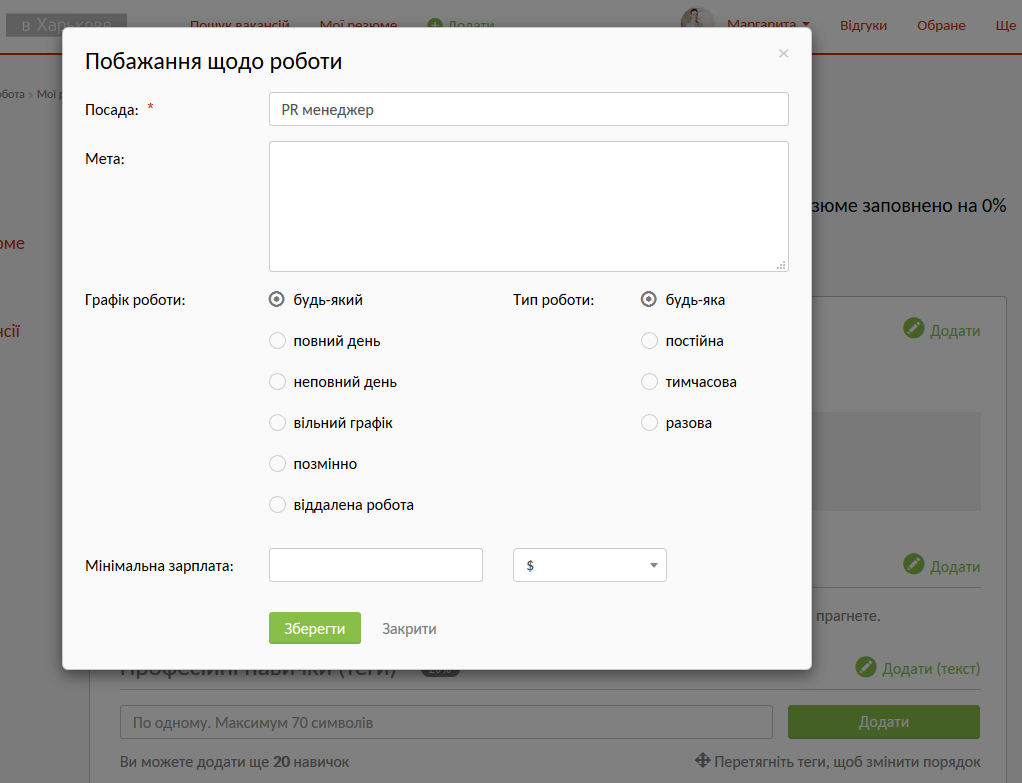This screenshot has width=1022, height=783.
Task: Select 'постійна' job type
Action: [650, 341]
